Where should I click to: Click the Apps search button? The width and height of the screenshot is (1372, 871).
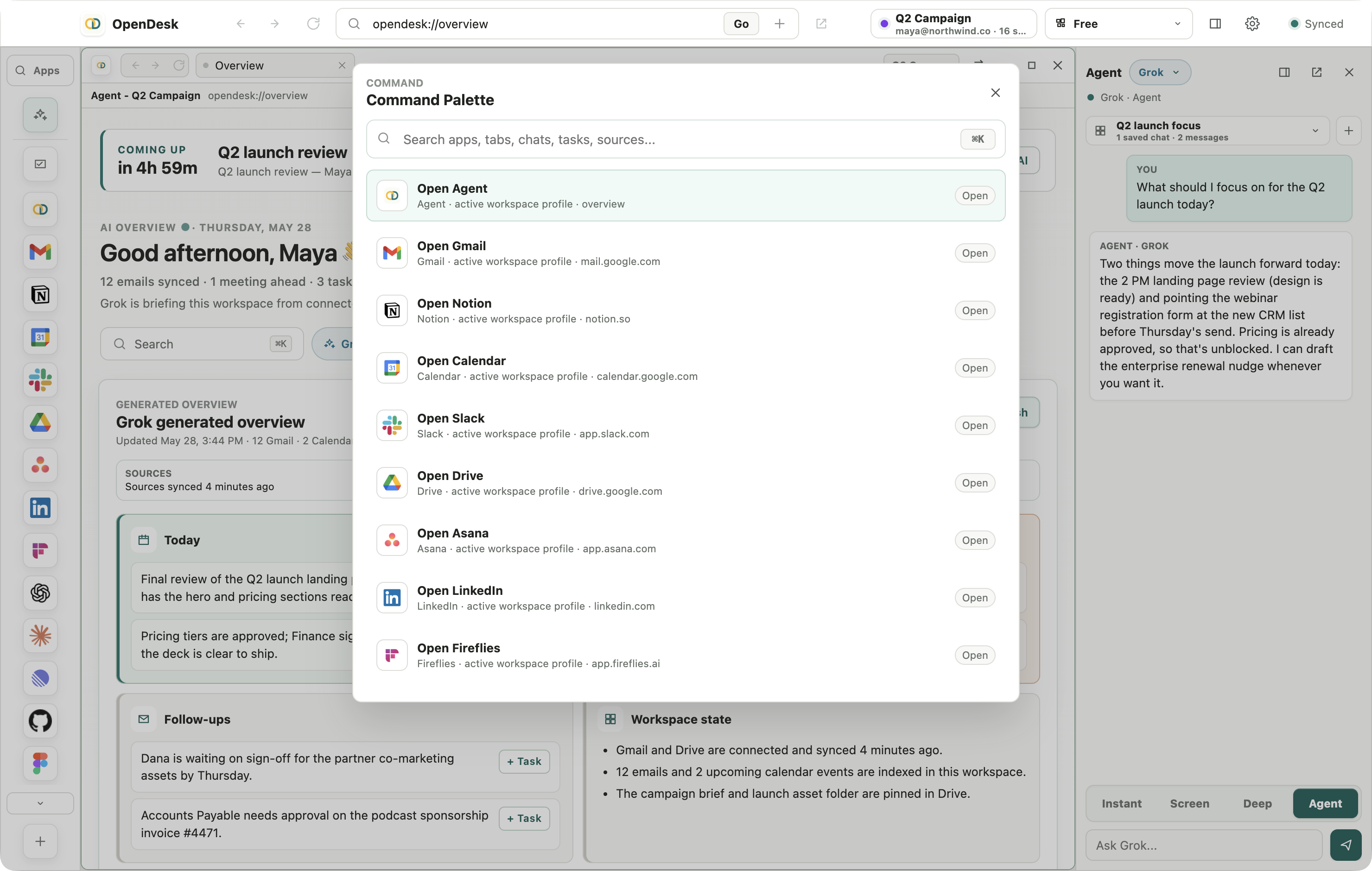tap(40, 70)
